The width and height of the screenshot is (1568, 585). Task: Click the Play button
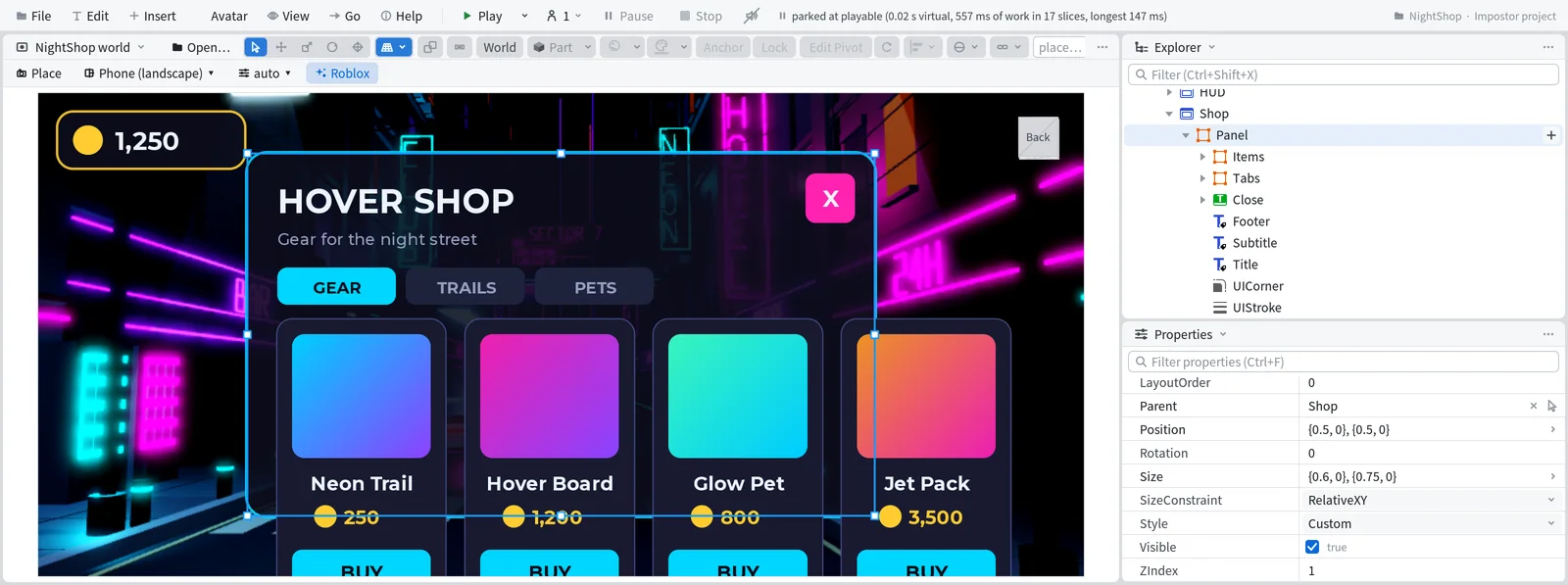pyautogui.click(x=481, y=16)
